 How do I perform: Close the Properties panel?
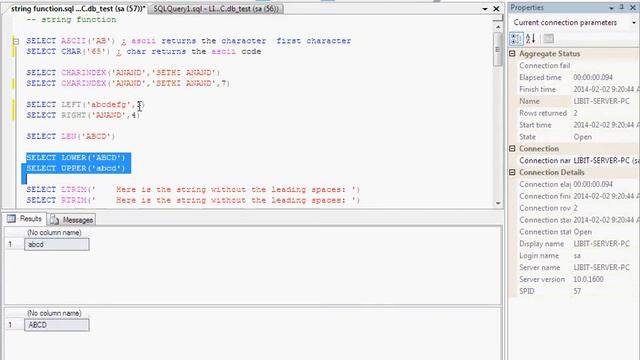pyautogui.click(x=633, y=8)
